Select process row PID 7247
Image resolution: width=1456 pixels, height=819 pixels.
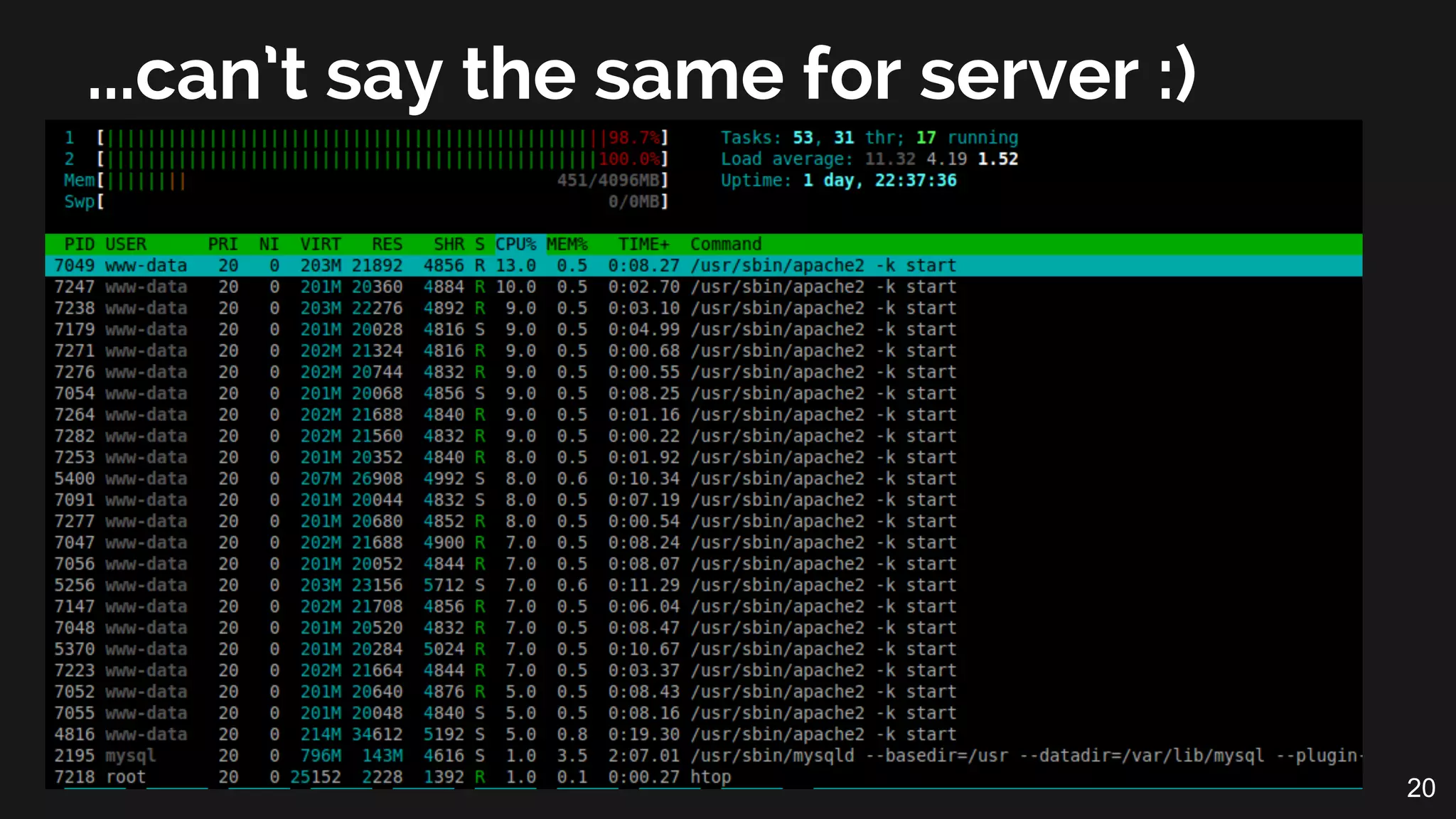704,287
